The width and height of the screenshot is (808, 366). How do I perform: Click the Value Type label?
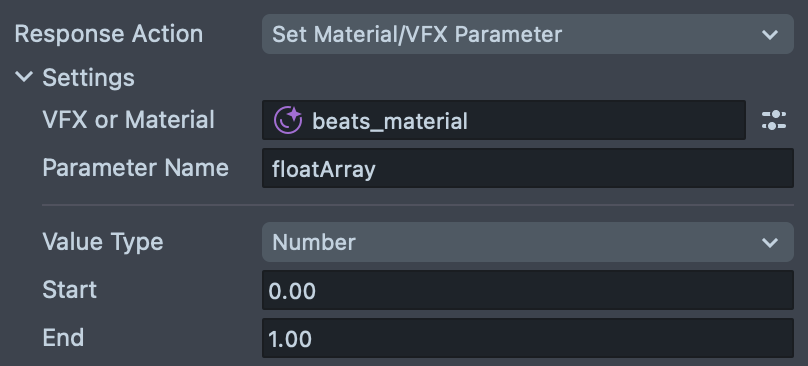click(x=103, y=242)
